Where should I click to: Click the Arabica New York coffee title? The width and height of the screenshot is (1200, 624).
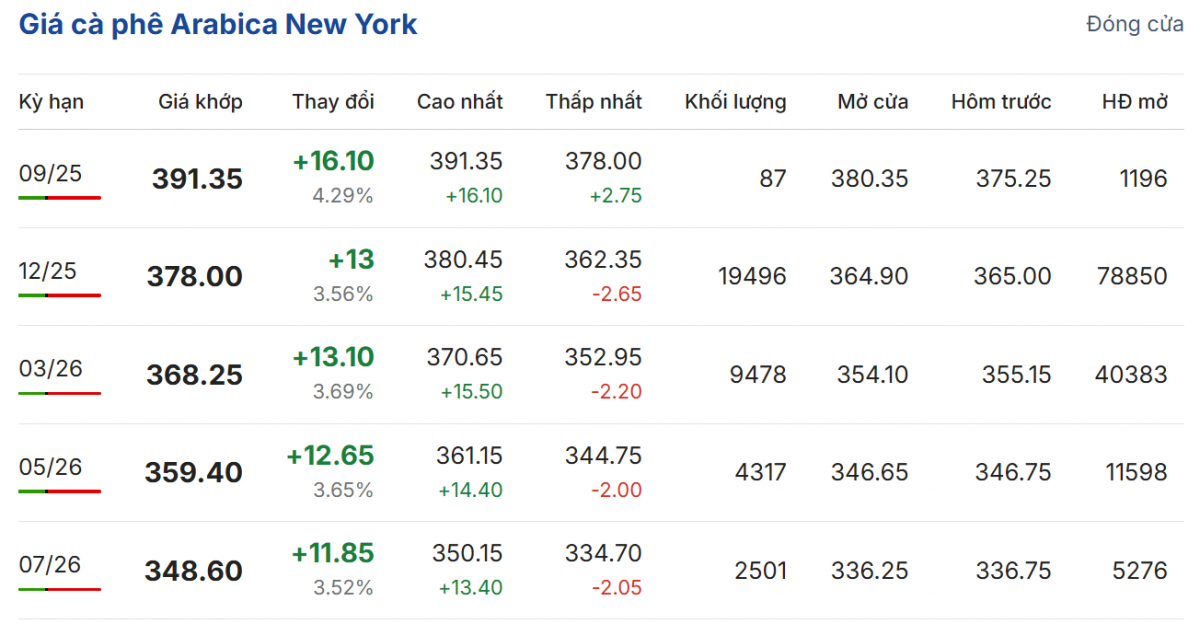click(218, 25)
